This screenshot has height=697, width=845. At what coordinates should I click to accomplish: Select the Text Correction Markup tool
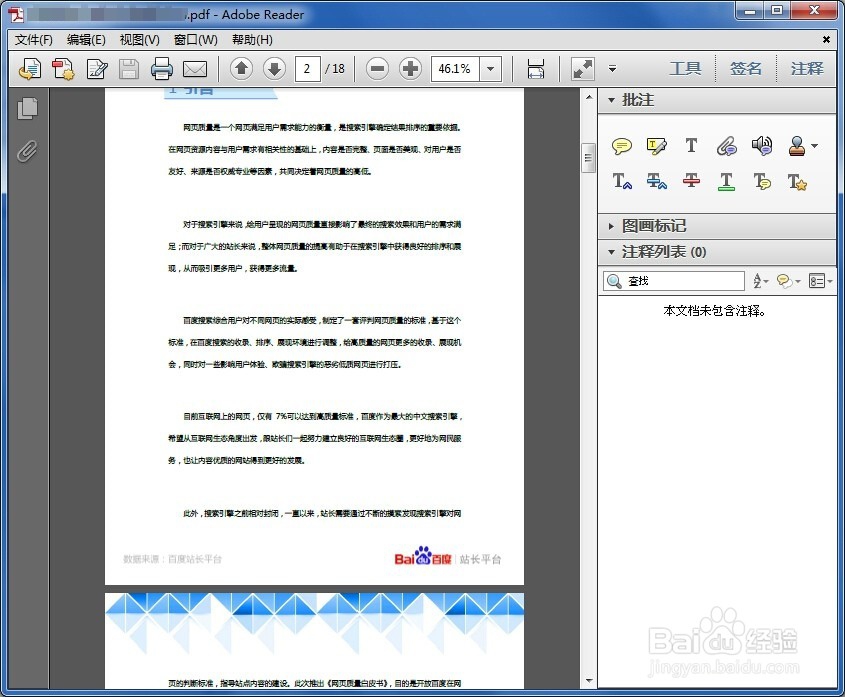(x=797, y=182)
